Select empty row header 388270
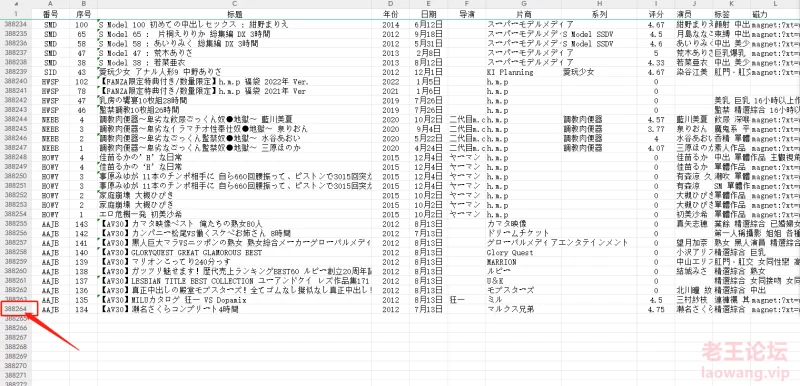The width and height of the screenshot is (800, 386). click(x=16, y=366)
